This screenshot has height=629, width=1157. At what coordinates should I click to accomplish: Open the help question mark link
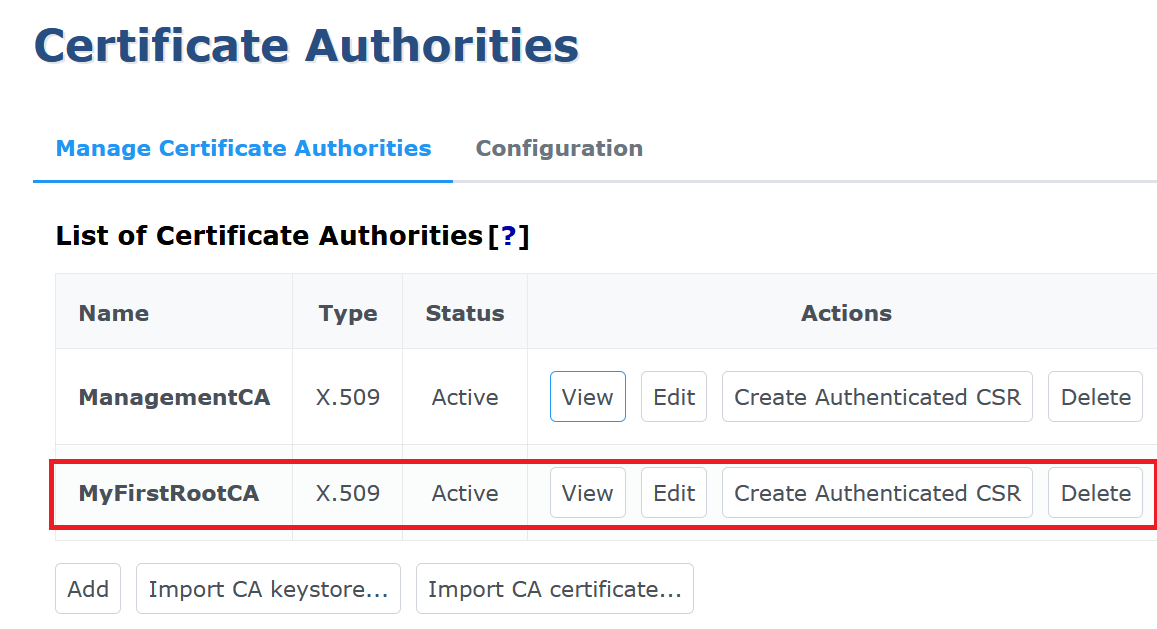point(509,236)
